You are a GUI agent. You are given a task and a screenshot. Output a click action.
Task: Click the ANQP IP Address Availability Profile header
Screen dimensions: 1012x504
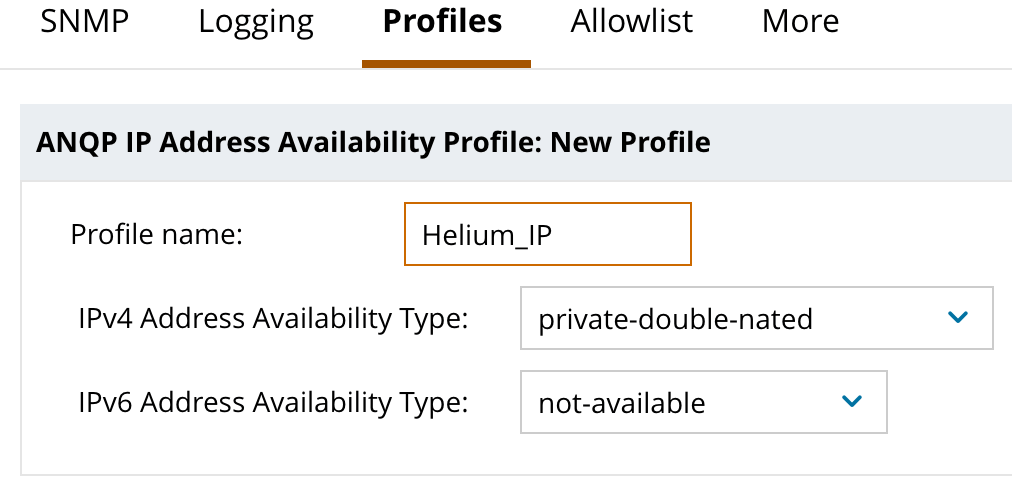pyautogui.click(x=290, y=142)
